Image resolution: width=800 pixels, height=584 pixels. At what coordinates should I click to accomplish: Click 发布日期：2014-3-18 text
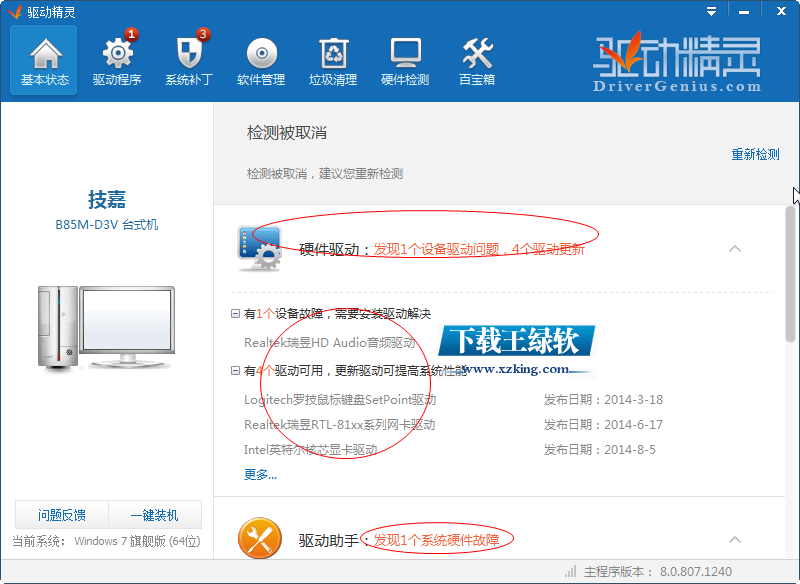tap(603, 399)
